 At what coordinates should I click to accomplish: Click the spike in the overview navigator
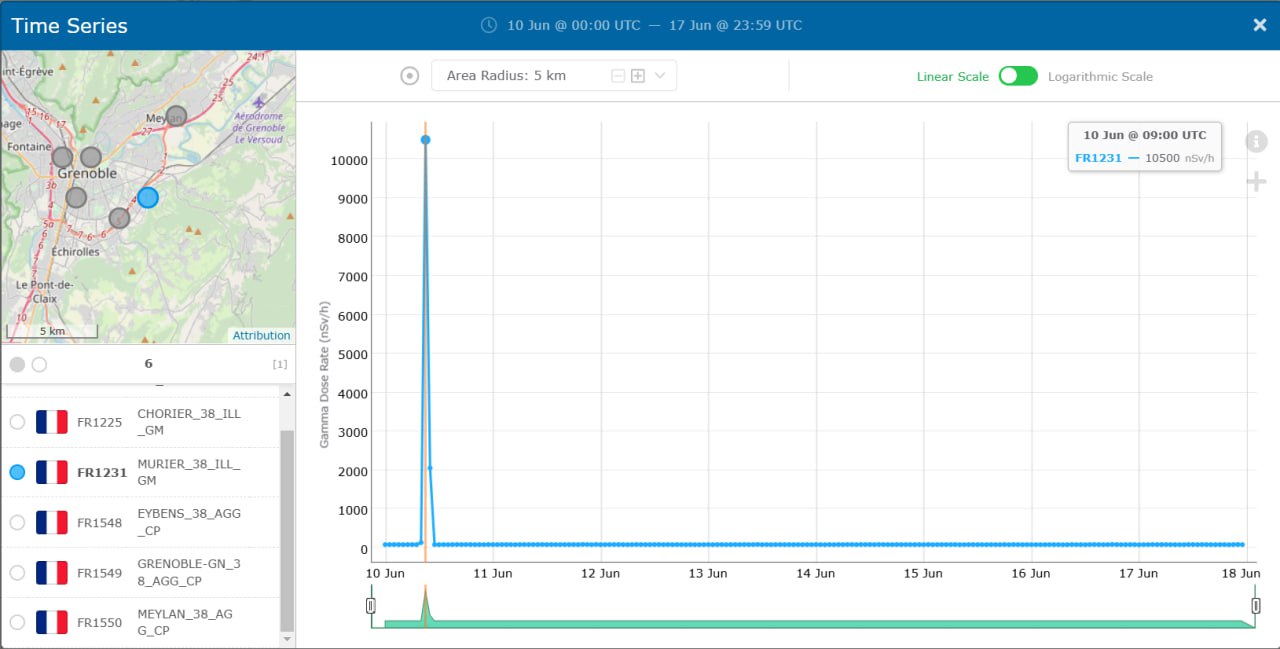pos(425,608)
